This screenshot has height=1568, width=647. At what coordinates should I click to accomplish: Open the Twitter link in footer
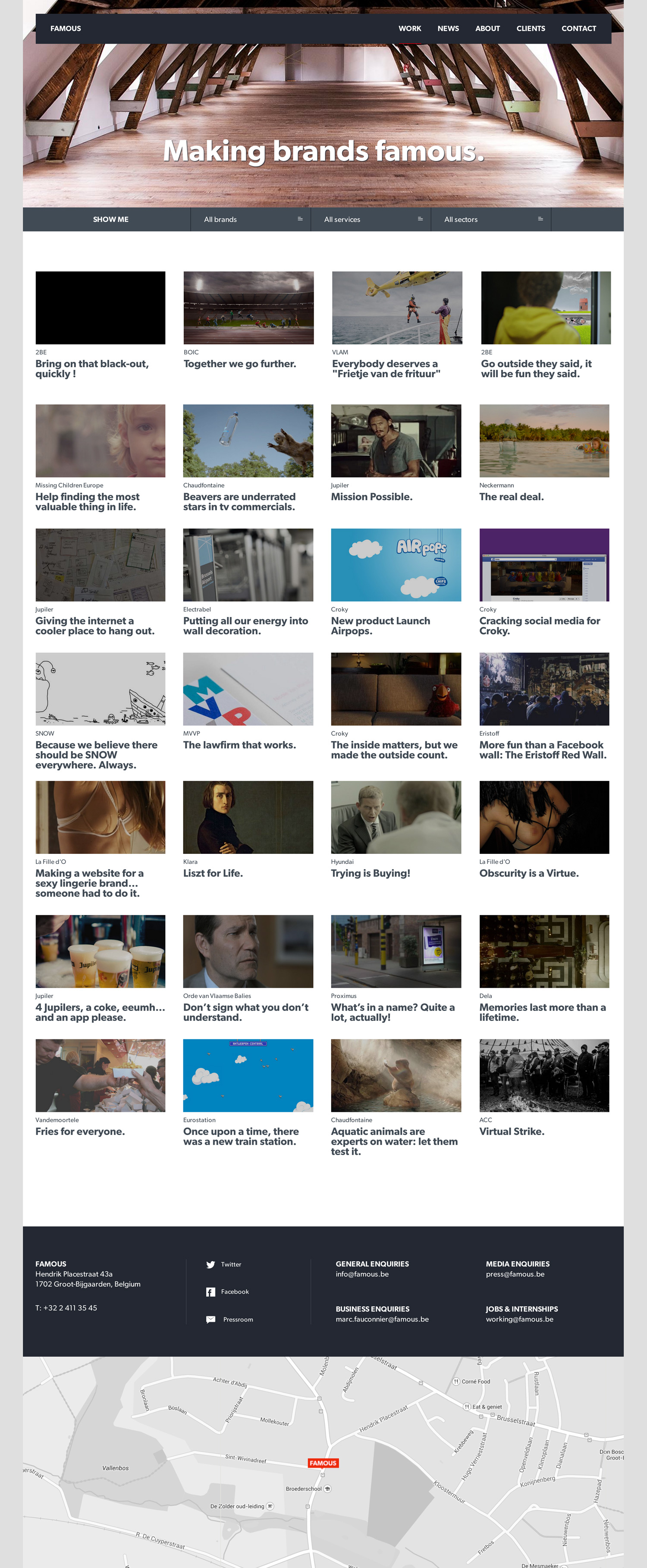231,1264
